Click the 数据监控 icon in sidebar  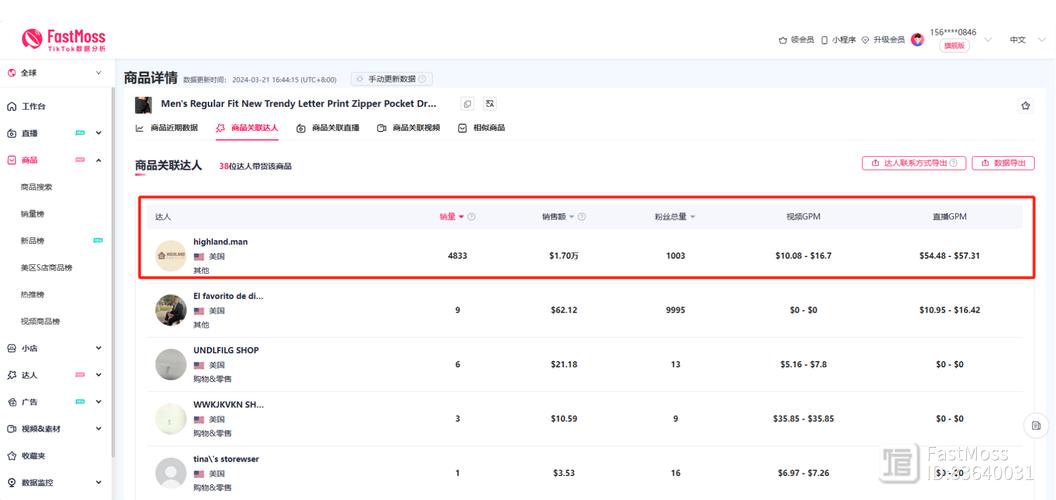(11, 482)
